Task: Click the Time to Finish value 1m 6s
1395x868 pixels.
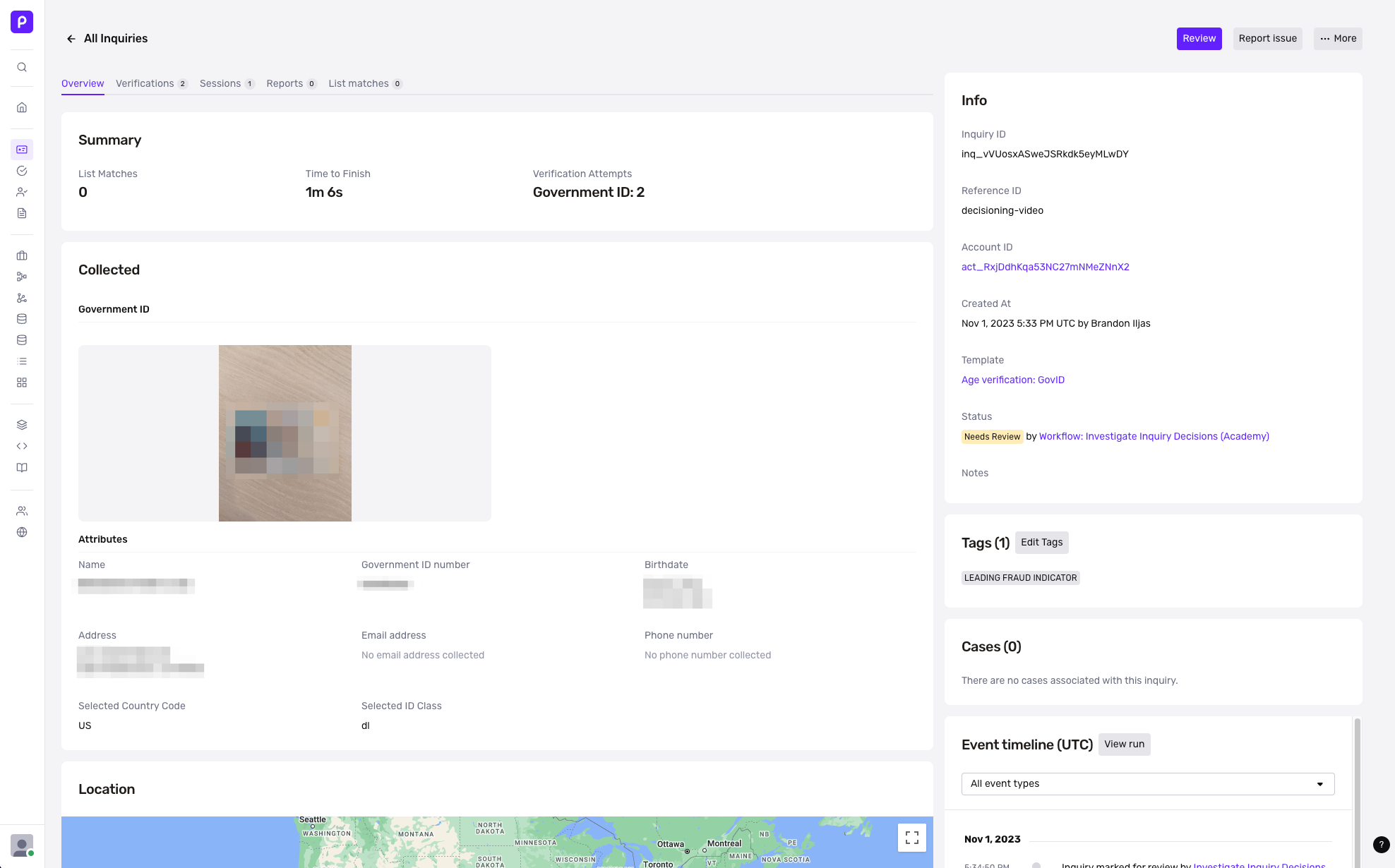Action: (324, 192)
